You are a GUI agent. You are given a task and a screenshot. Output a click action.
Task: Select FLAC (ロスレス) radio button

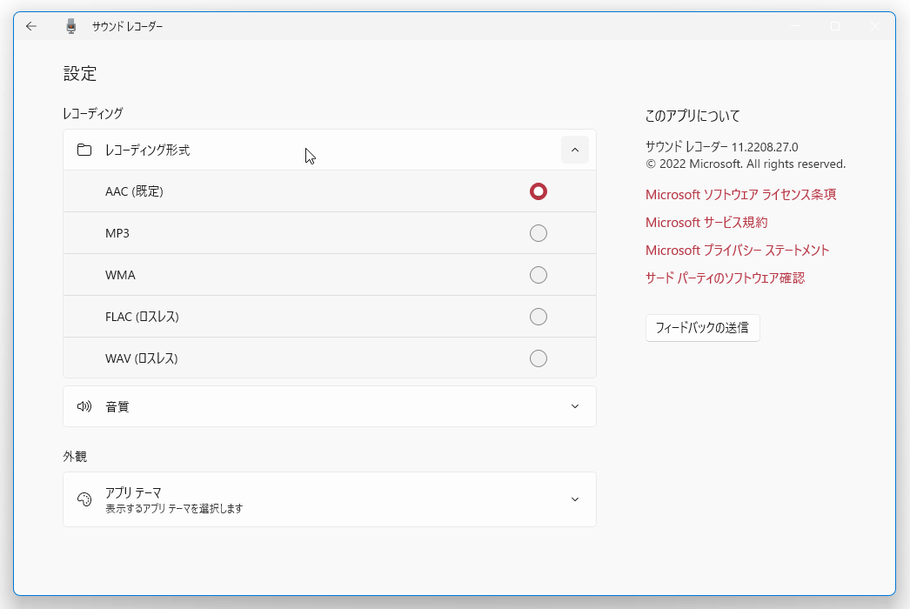tap(538, 316)
